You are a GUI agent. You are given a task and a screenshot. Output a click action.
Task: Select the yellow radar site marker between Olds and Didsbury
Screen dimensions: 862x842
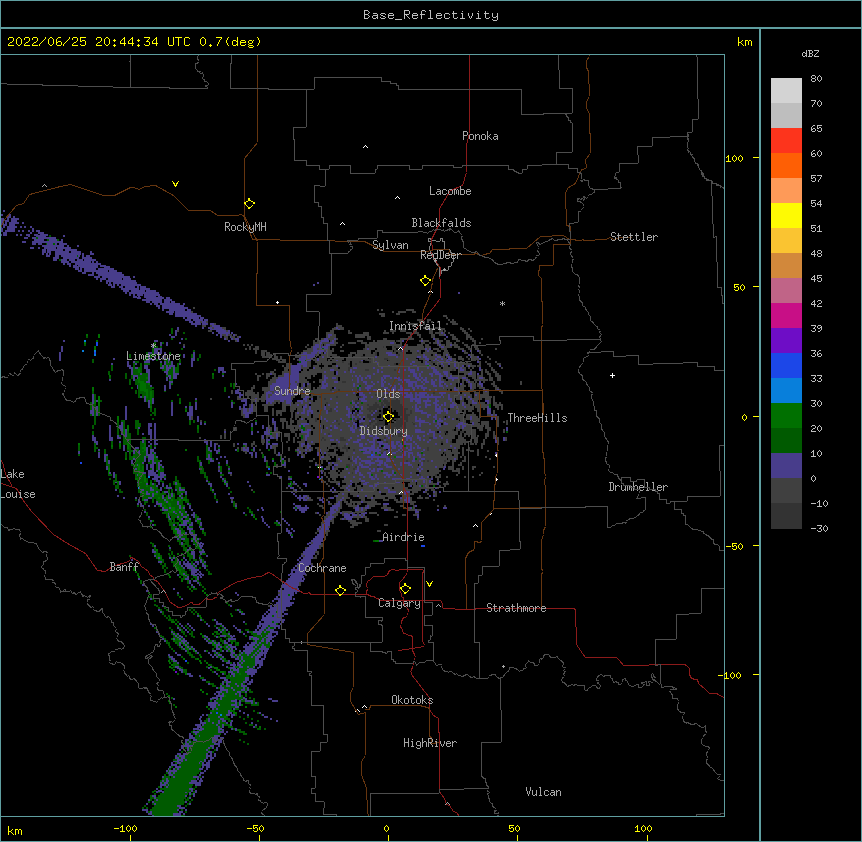click(x=388, y=417)
